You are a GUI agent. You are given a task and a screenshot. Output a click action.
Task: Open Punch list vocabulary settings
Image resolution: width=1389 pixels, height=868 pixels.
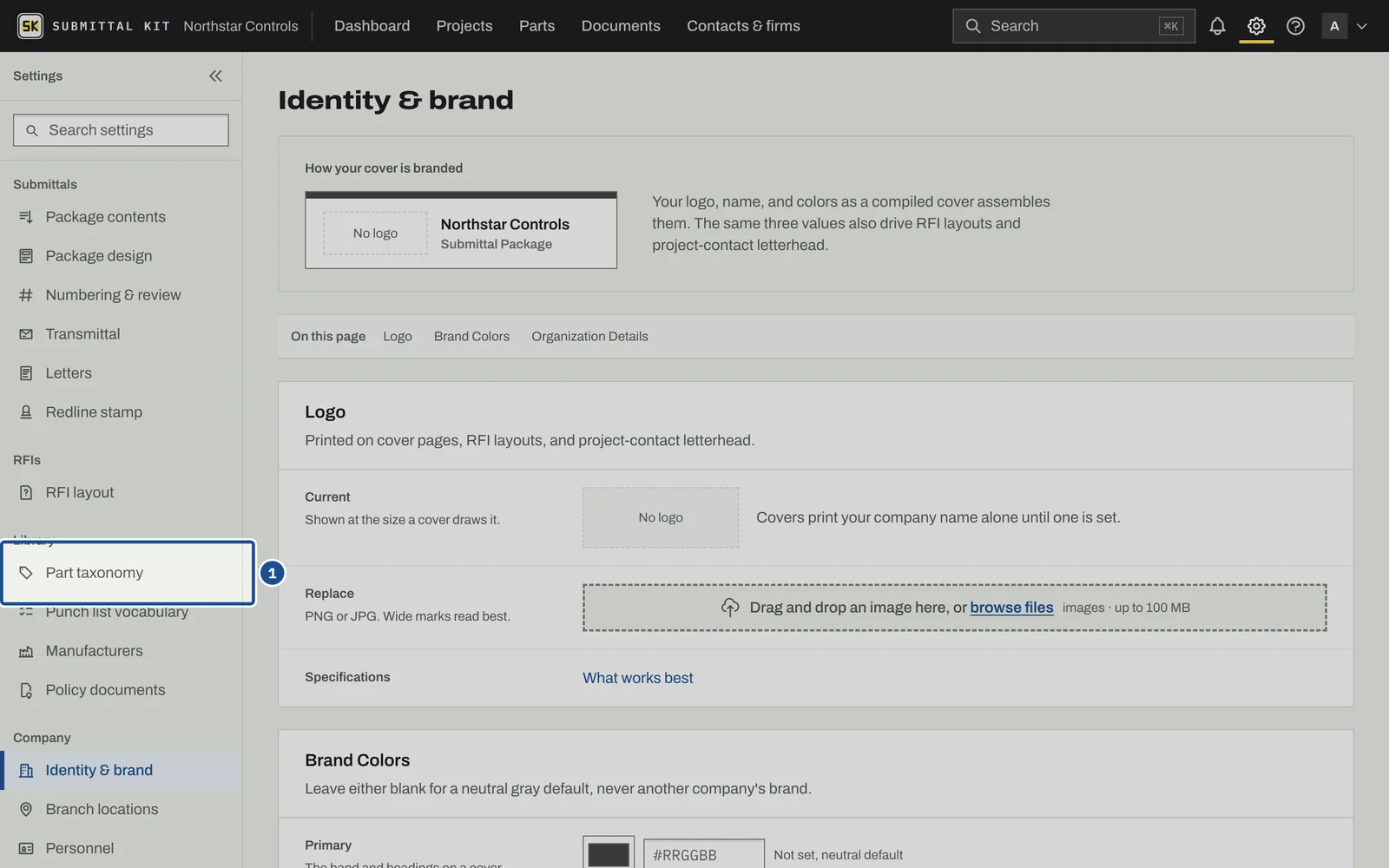121,612
